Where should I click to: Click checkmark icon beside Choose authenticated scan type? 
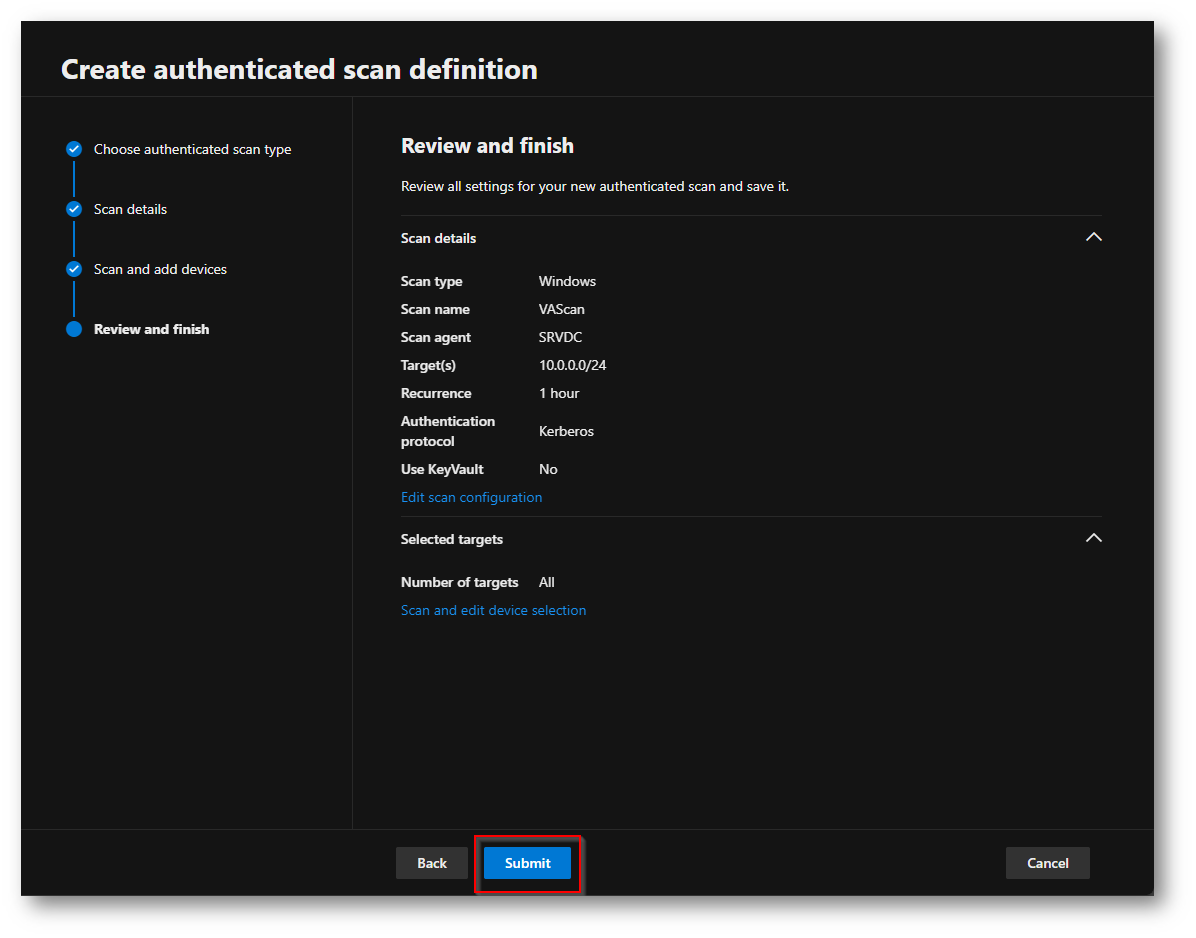coord(74,149)
